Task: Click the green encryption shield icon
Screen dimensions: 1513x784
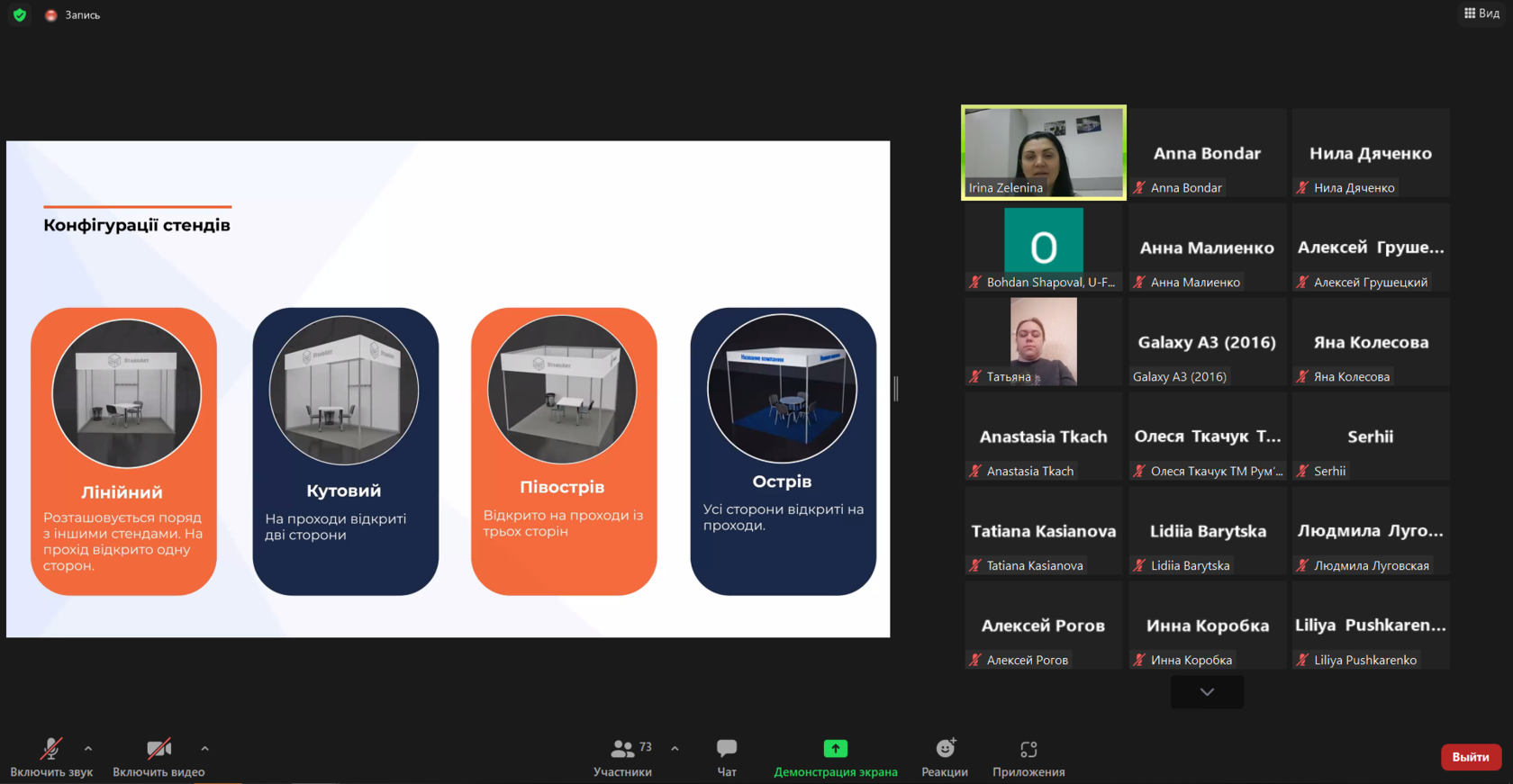Action: 20,15
